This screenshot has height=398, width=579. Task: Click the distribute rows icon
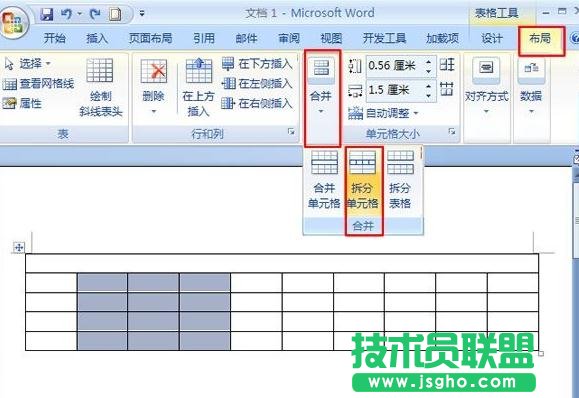[447, 65]
